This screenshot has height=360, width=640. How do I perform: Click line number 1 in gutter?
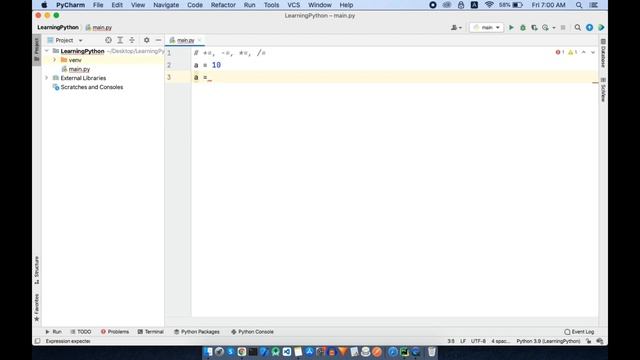click(169, 53)
